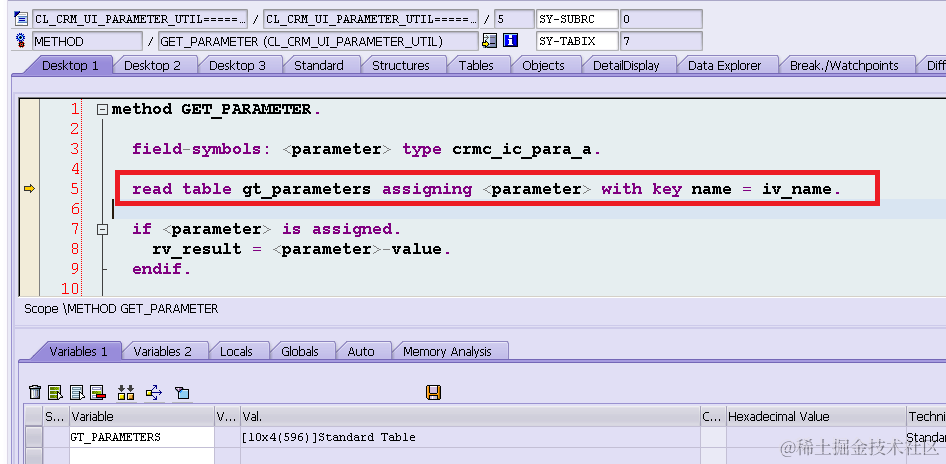Image resolution: width=946 pixels, height=464 pixels.
Task: Open the Structures tab
Action: (x=401, y=65)
